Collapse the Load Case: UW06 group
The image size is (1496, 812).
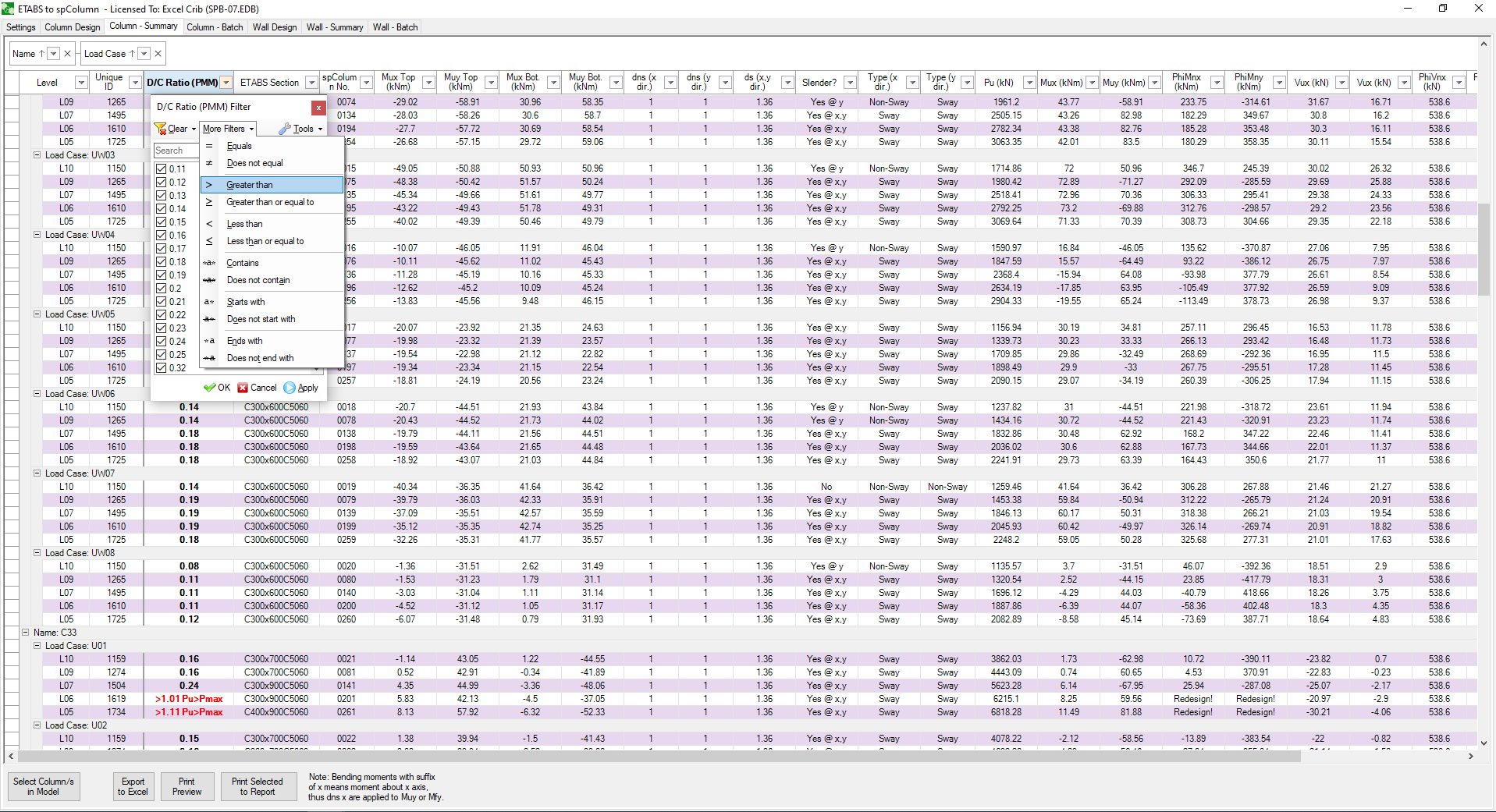click(37, 394)
